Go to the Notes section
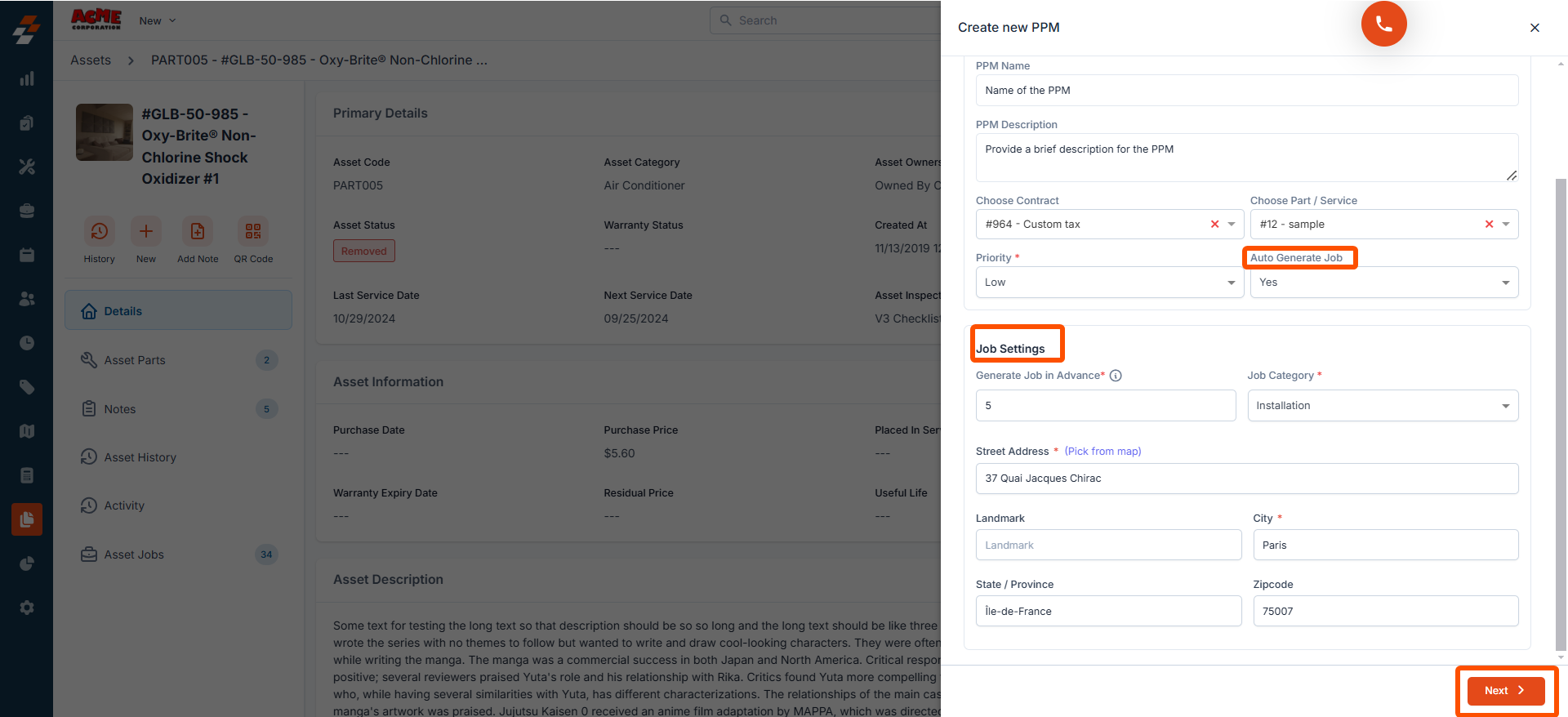 tap(120, 409)
